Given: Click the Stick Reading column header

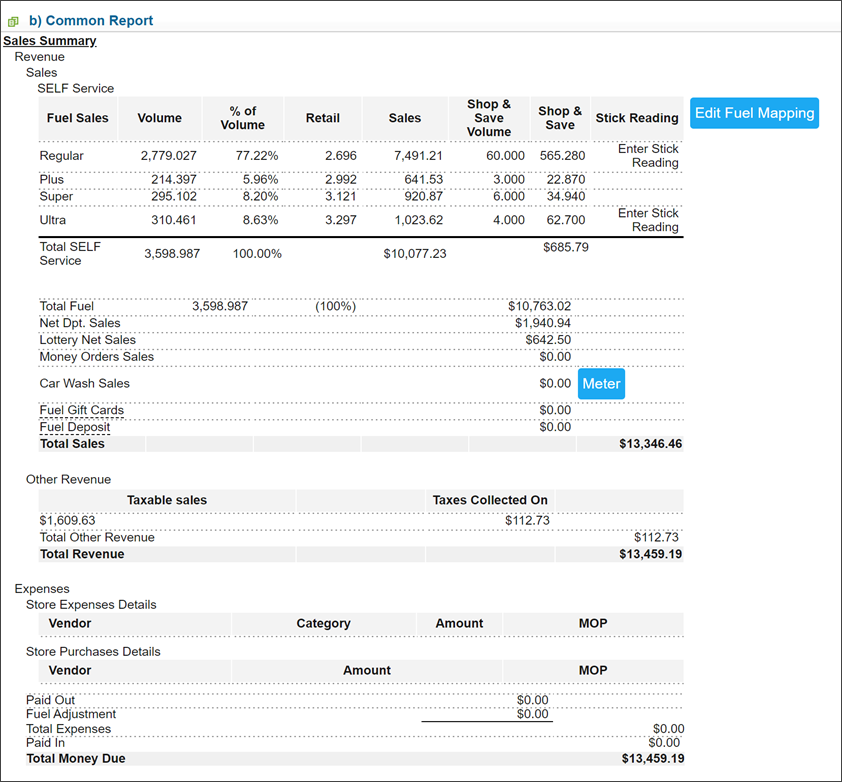Looking at the screenshot, I should 636,118.
